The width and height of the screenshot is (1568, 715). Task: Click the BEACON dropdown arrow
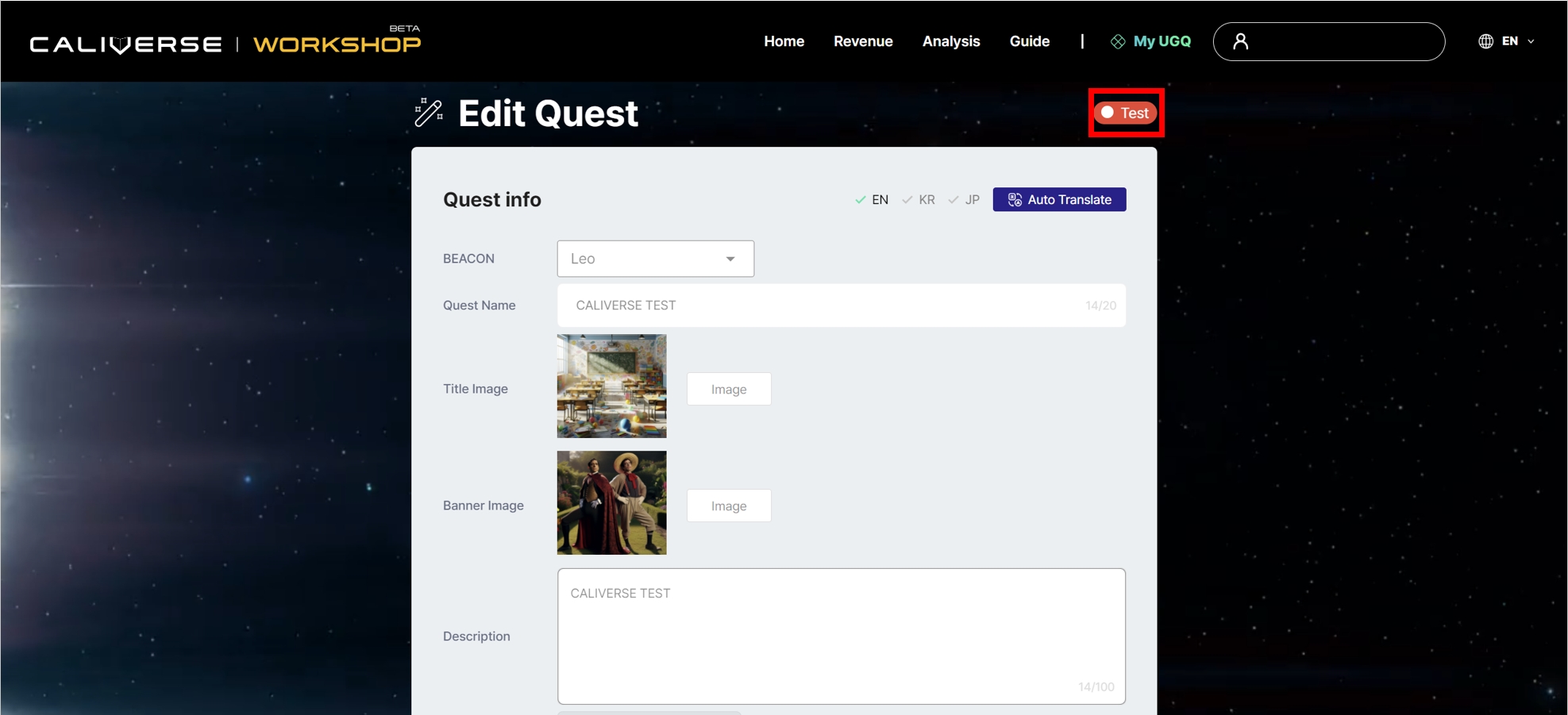click(x=730, y=259)
